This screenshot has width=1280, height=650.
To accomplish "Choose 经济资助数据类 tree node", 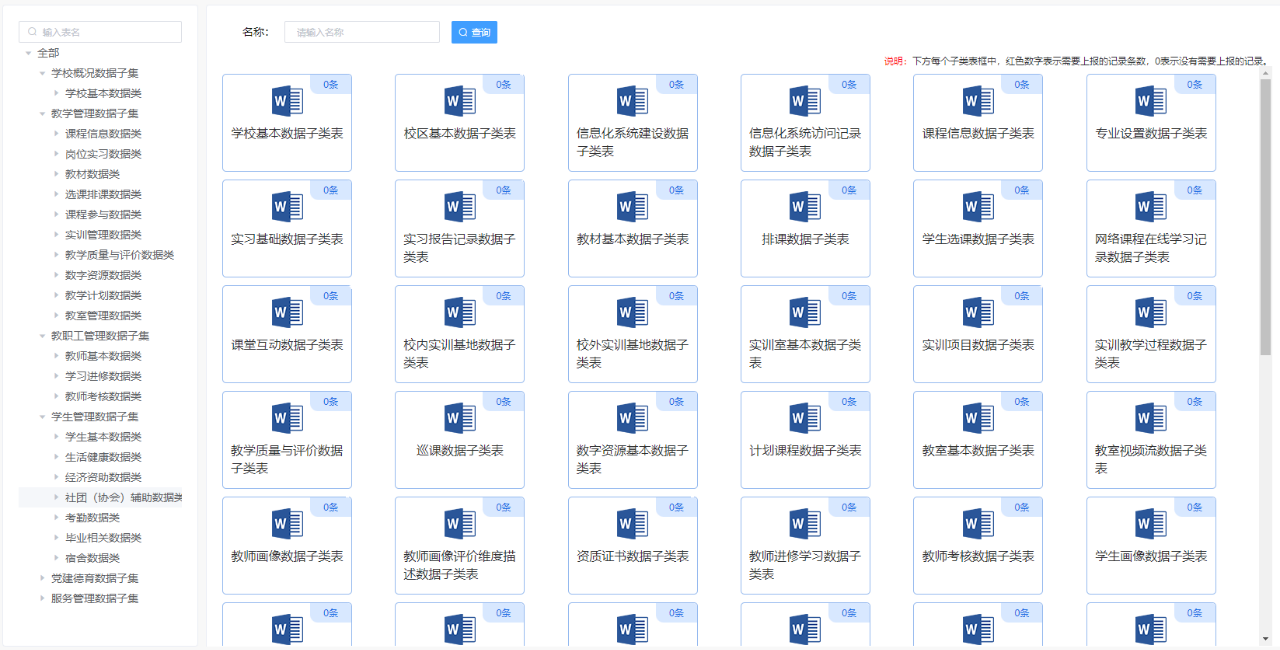I will (103, 477).
